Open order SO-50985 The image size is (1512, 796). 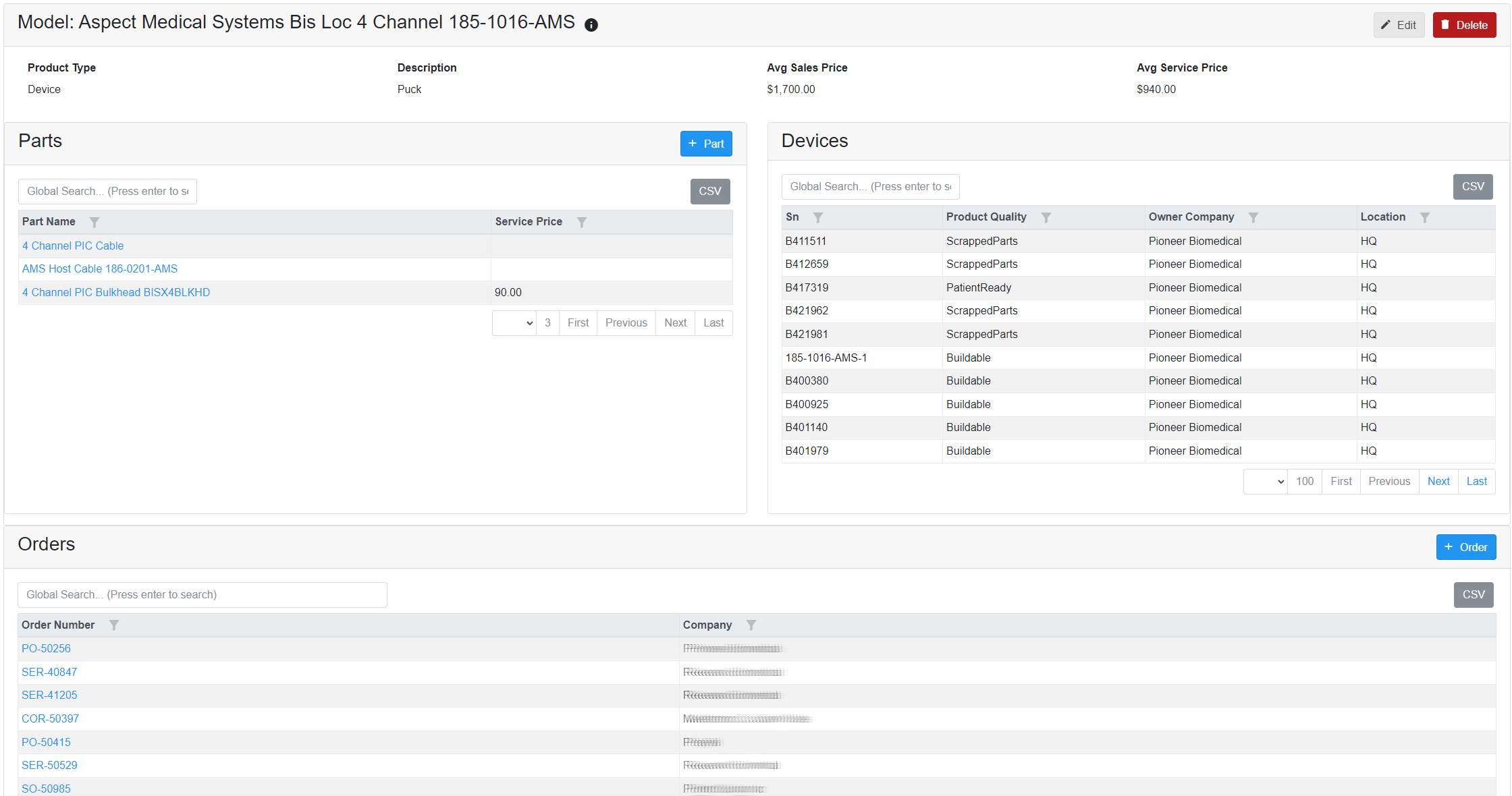pos(46,789)
